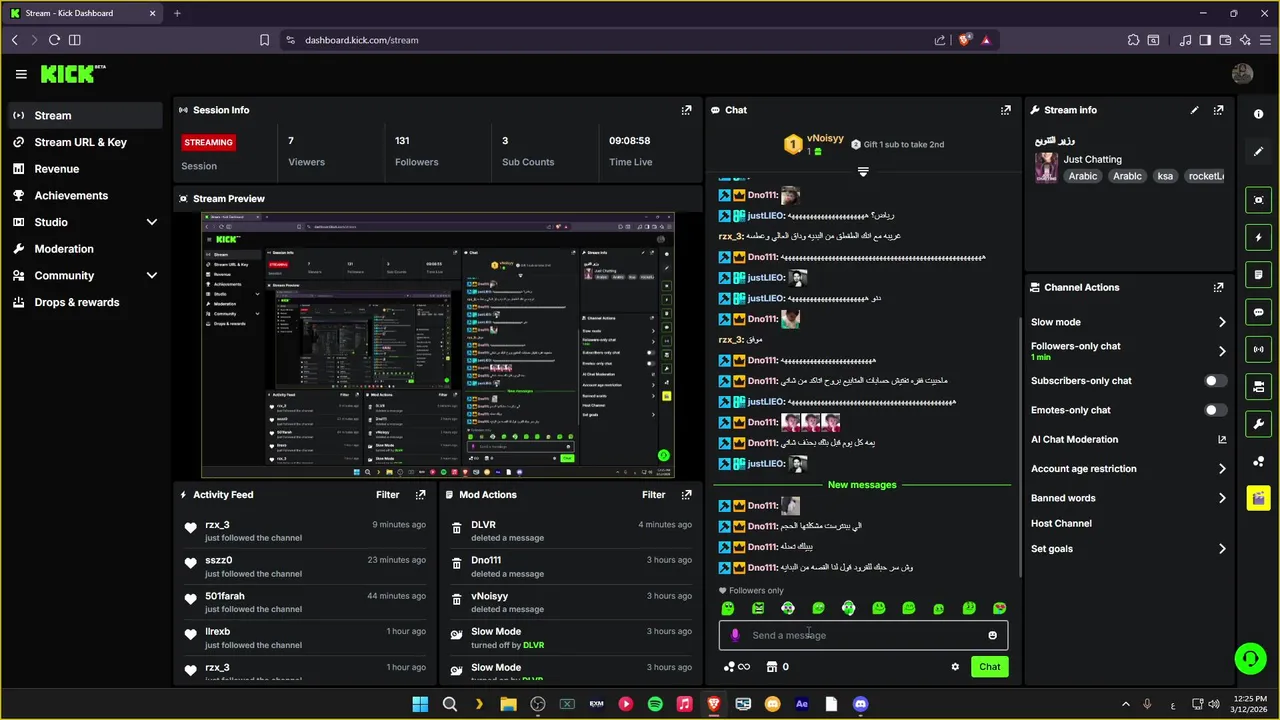Screen dimensions: 1280x720
Task: Click the info icon in right sidebar
Action: (x=1258, y=114)
